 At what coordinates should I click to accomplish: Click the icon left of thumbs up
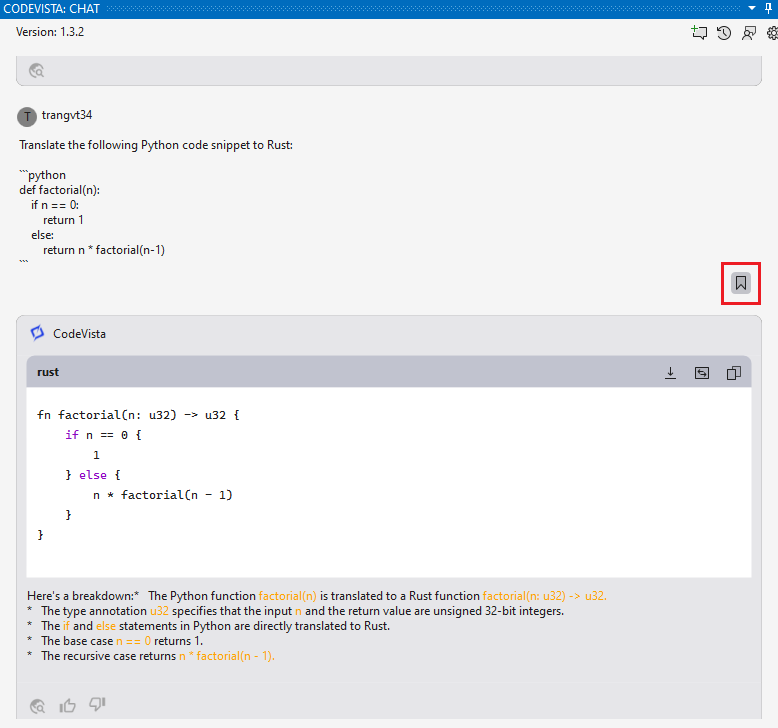click(x=37, y=706)
